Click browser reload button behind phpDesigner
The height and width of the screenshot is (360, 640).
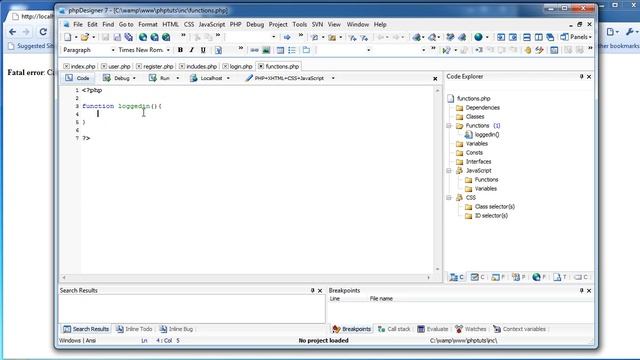43,32
